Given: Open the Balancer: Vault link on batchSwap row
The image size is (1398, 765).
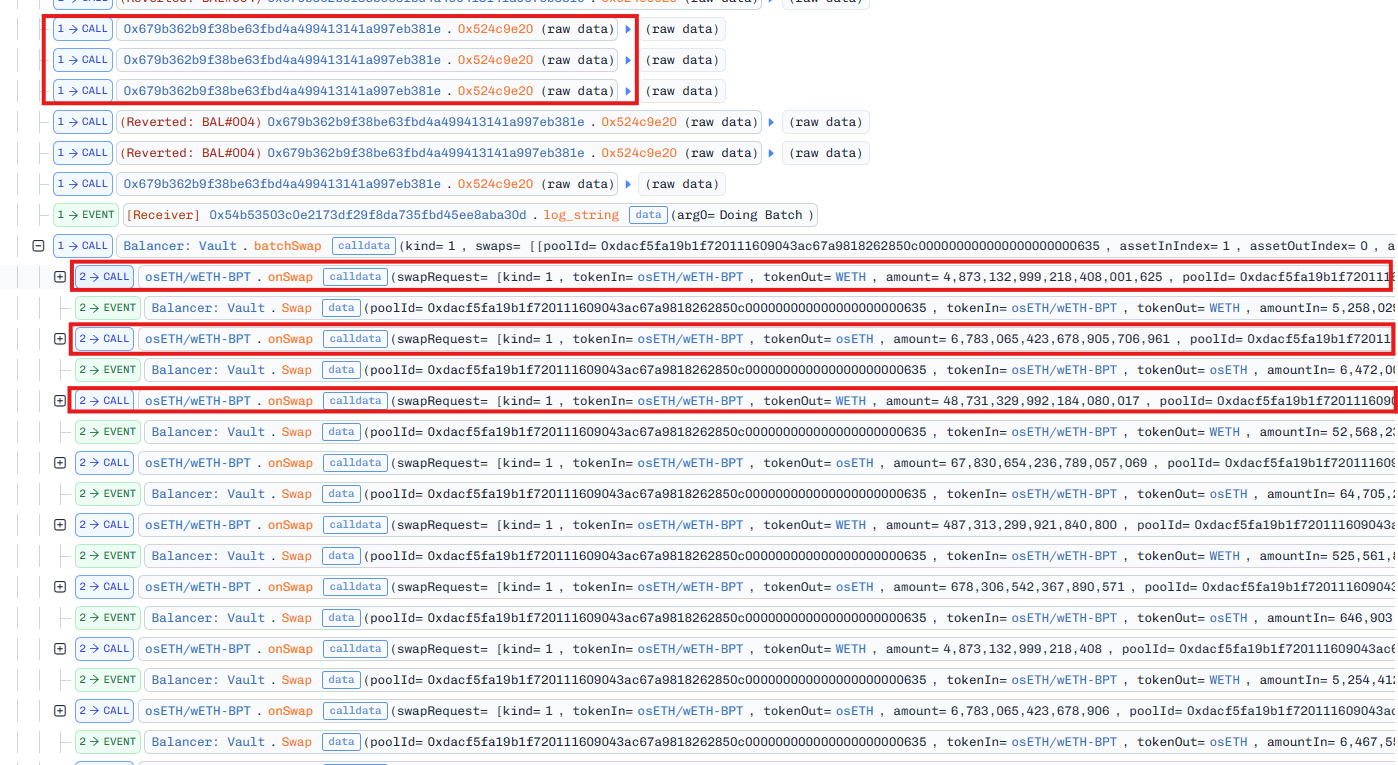Looking at the screenshot, I should (x=180, y=245).
